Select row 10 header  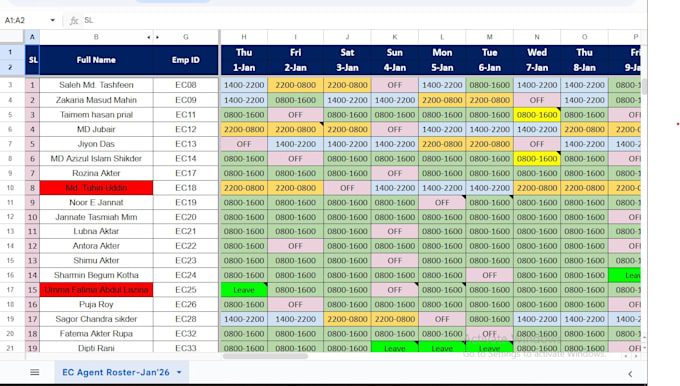[x=10, y=188]
